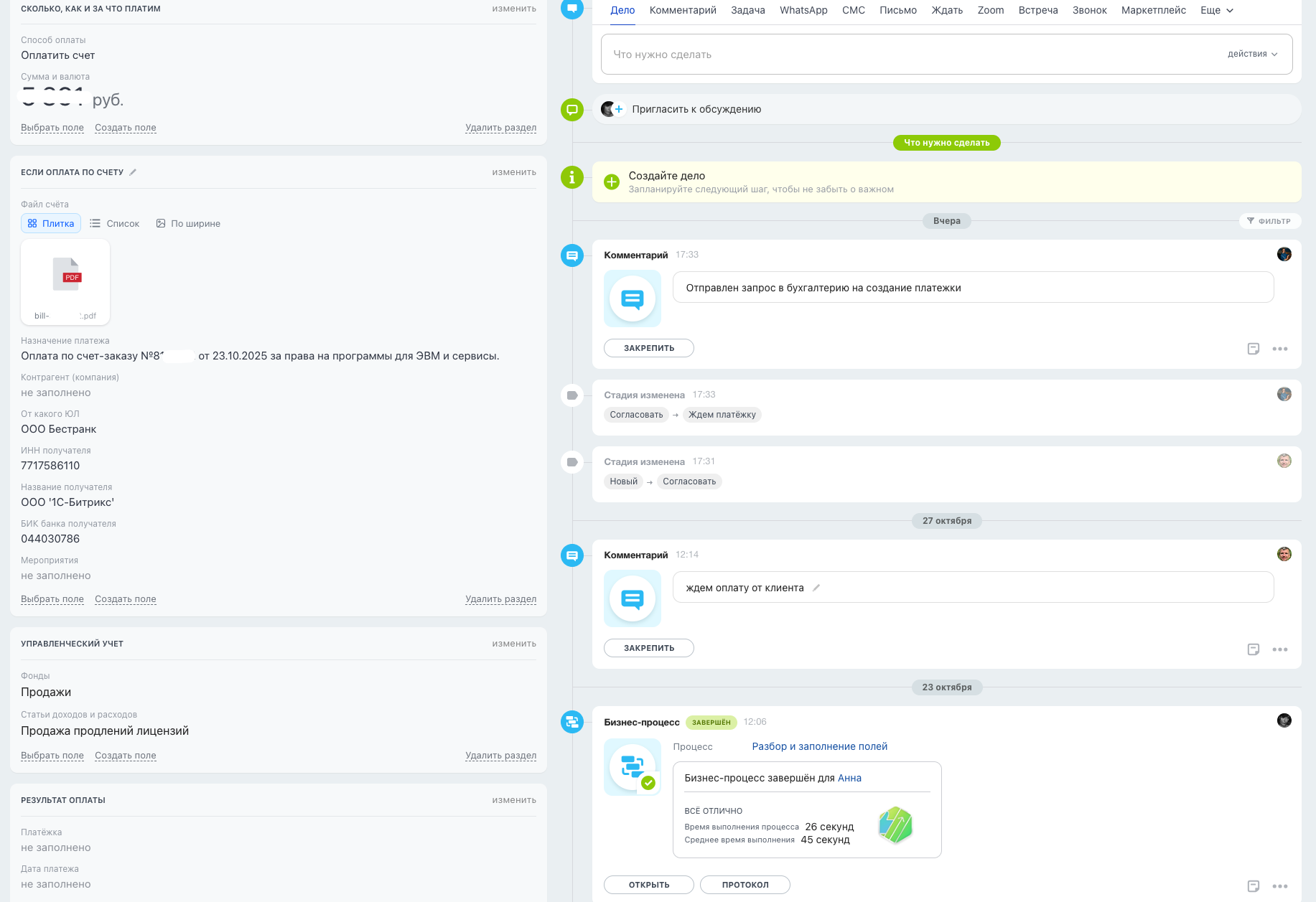Click note icon on the 12:14 comment

pos(1253,649)
